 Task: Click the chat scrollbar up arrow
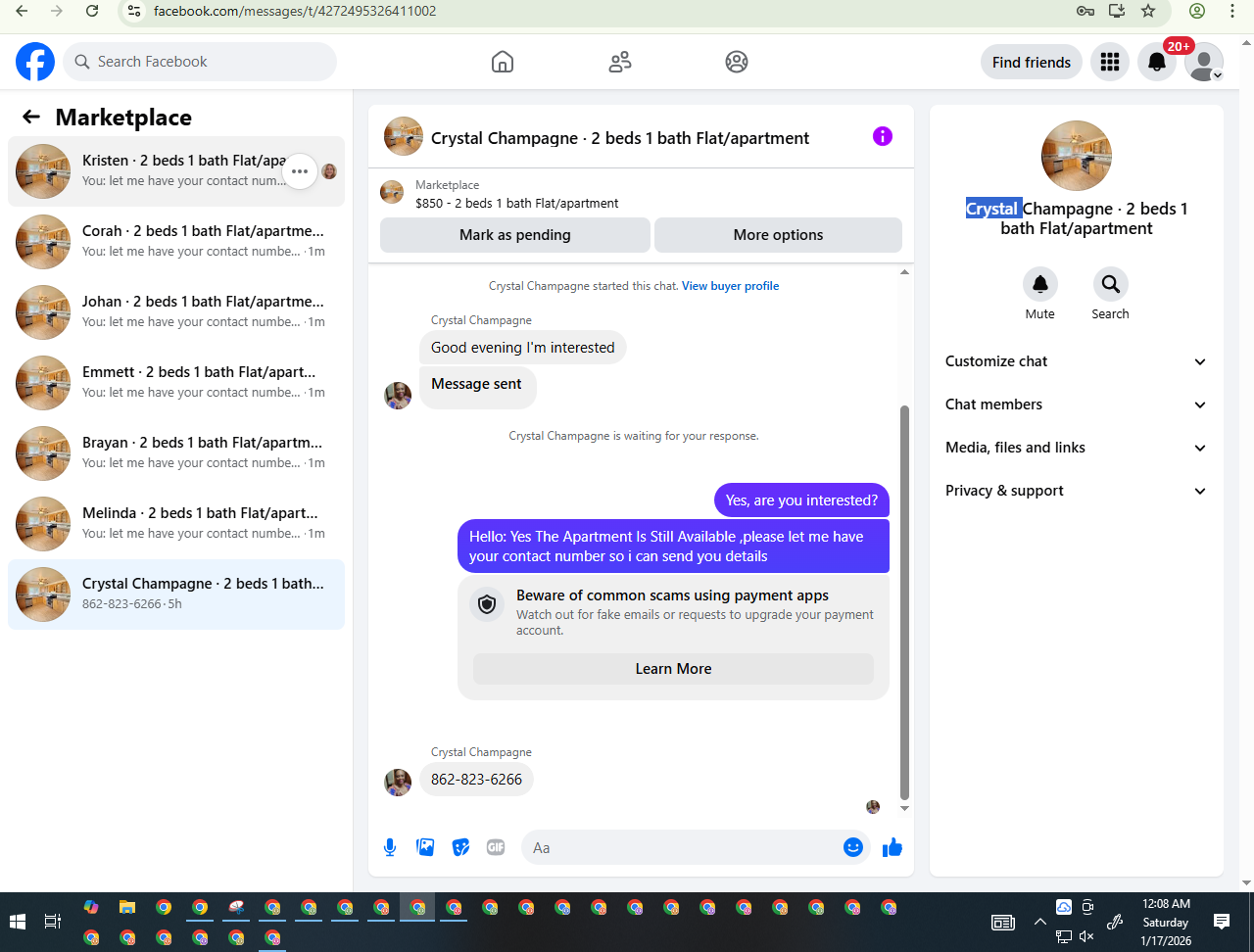point(905,272)
